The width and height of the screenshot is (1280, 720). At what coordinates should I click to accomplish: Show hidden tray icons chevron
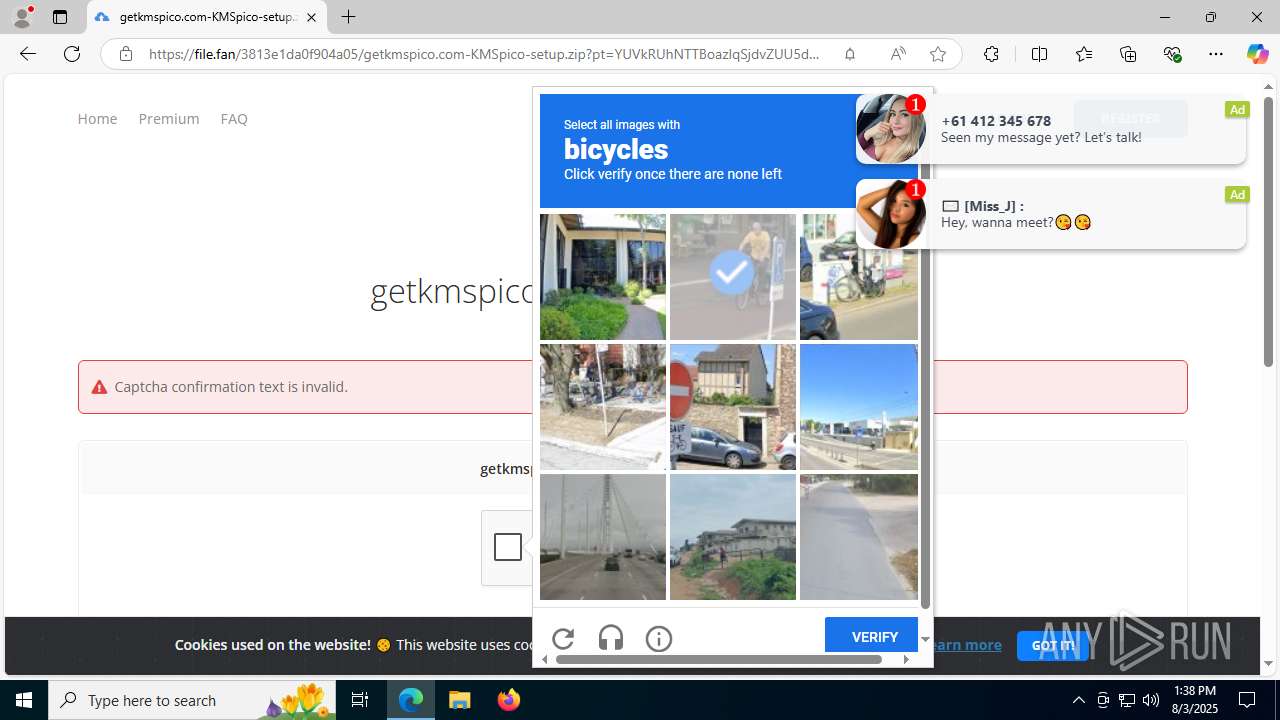pyautogui.click(x=1078, y=700)
